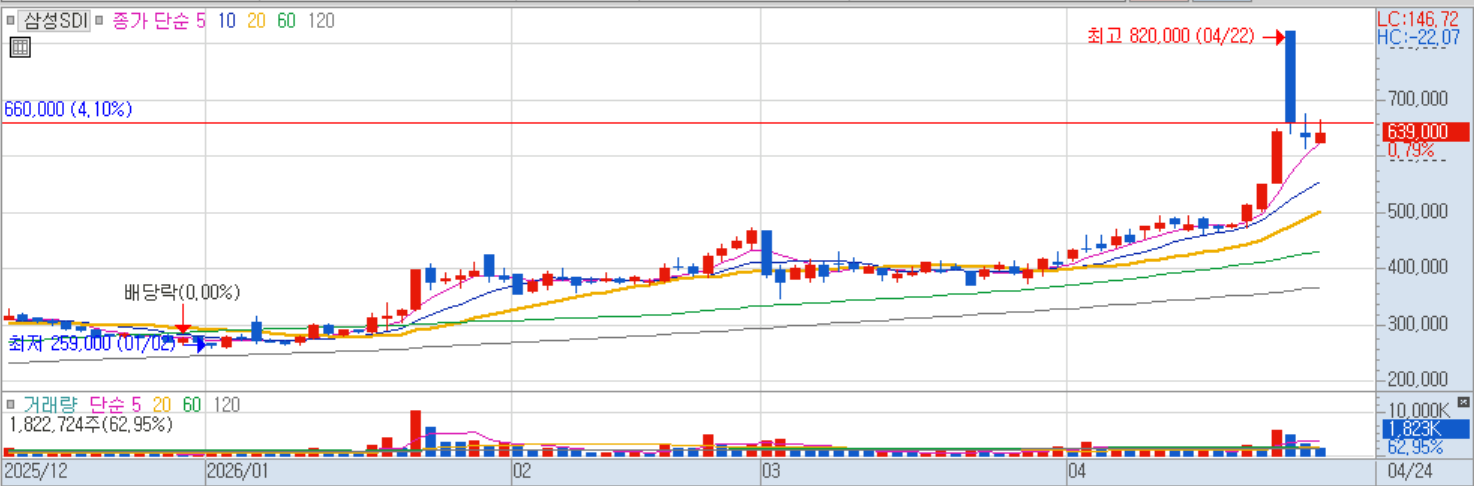
Task: Select the 종가 단순 5 moving average label
Action: coord(158,20)
